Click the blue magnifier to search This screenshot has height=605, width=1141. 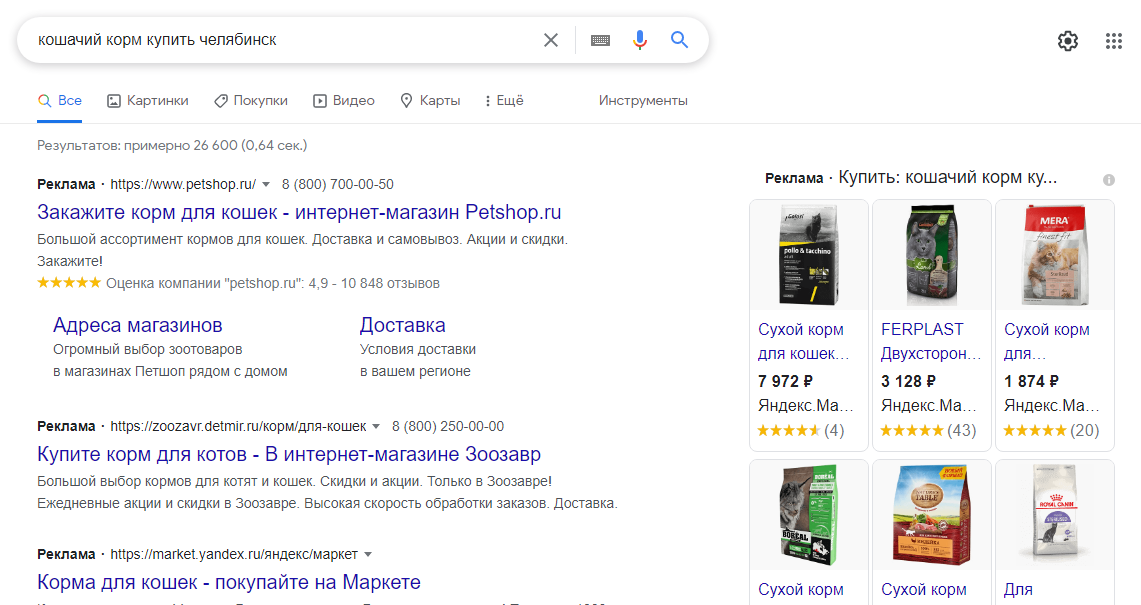point(679,40)
